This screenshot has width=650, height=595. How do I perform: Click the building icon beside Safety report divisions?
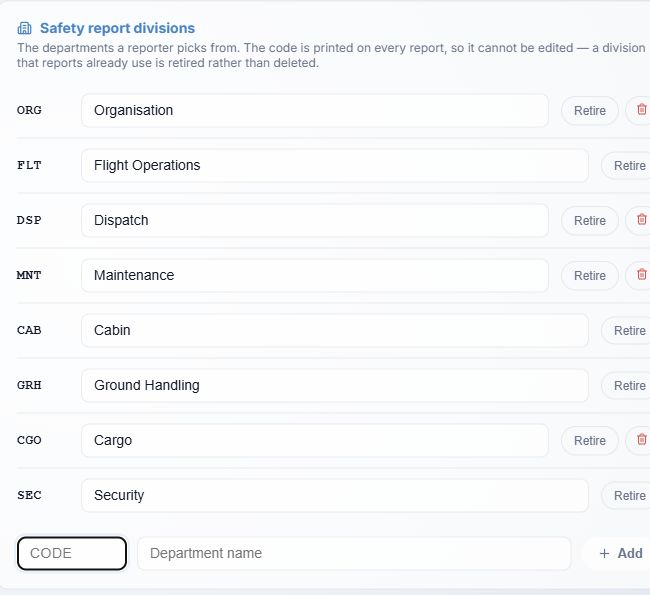24,28
